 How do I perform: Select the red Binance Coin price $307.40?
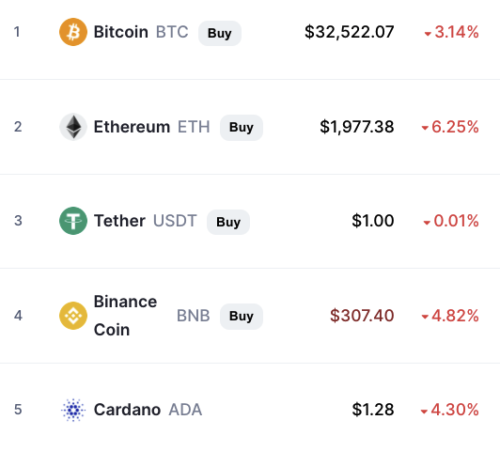[362, 316]
